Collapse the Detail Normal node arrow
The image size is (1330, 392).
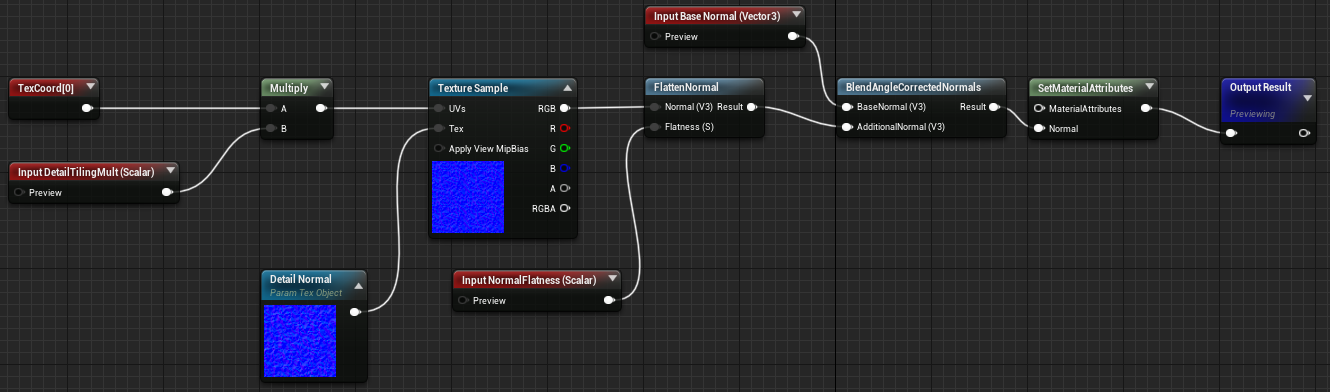(358, 285)
